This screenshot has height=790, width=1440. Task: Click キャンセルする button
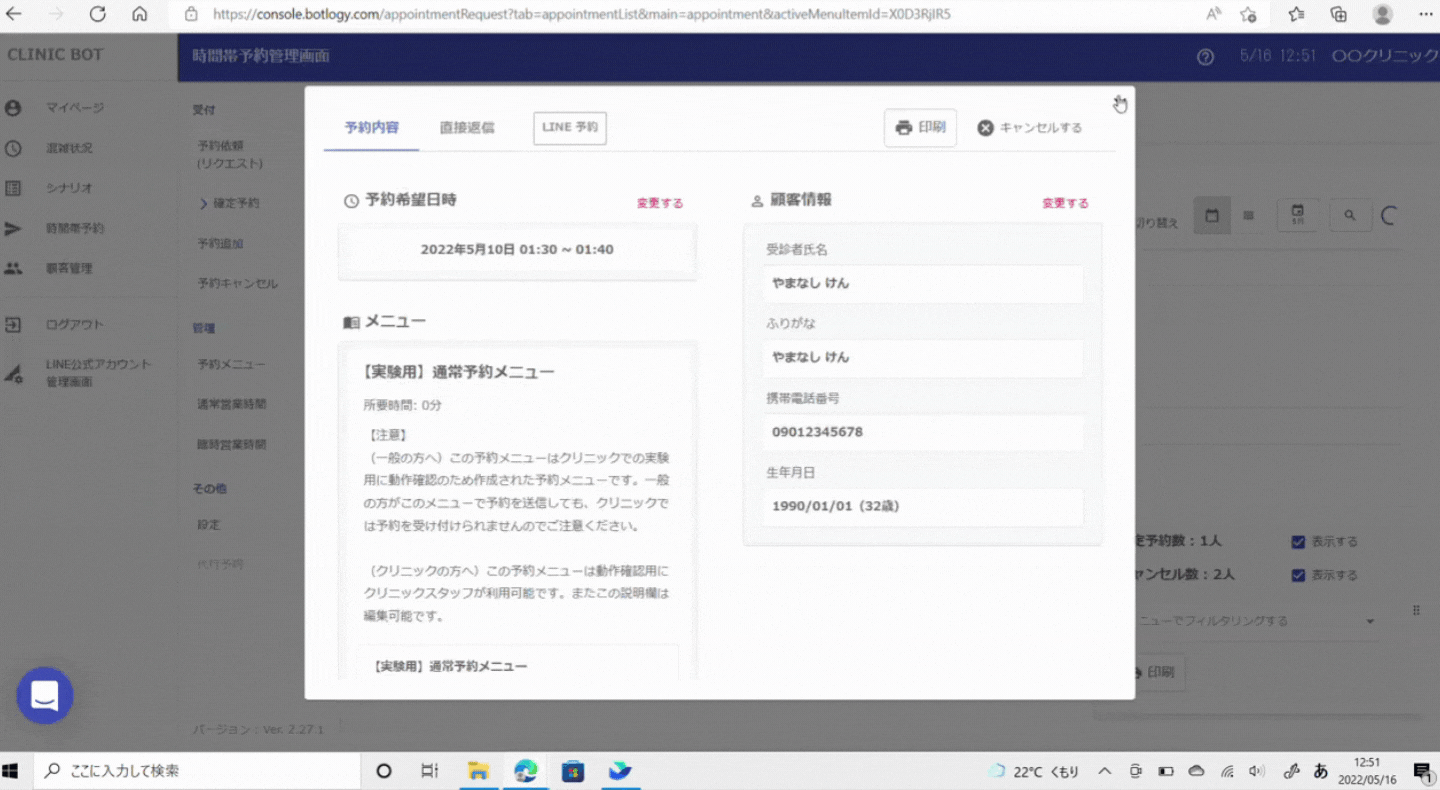pos(1030,128)
